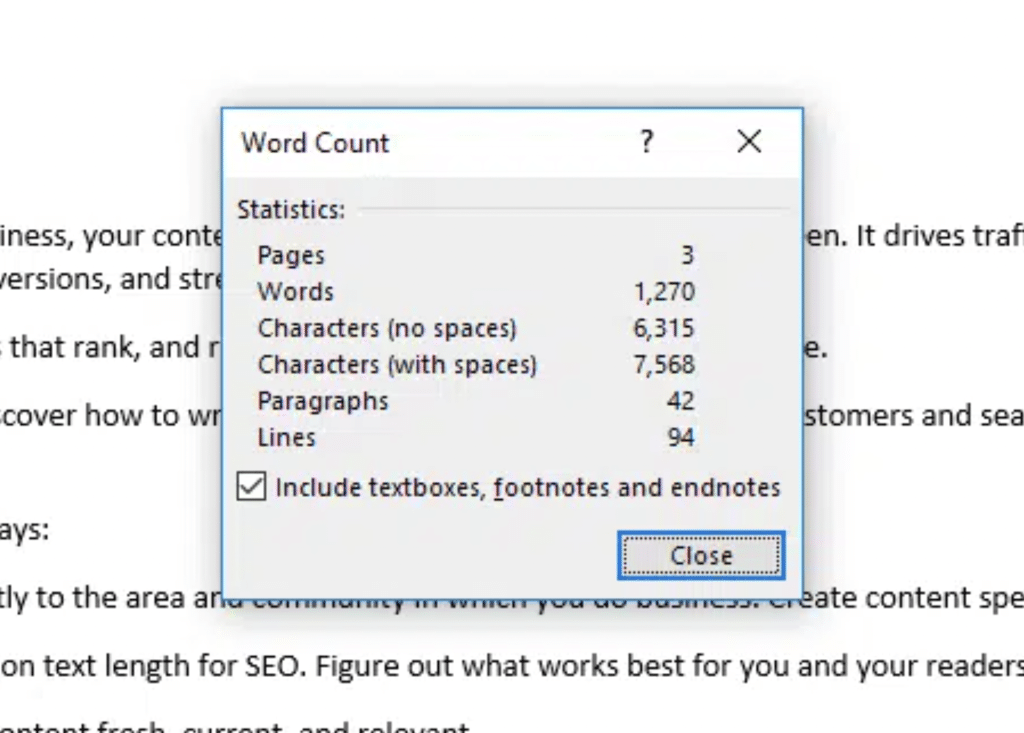
Task: Close the Word Count dialog with the X
Action: (x=748, y=142)
